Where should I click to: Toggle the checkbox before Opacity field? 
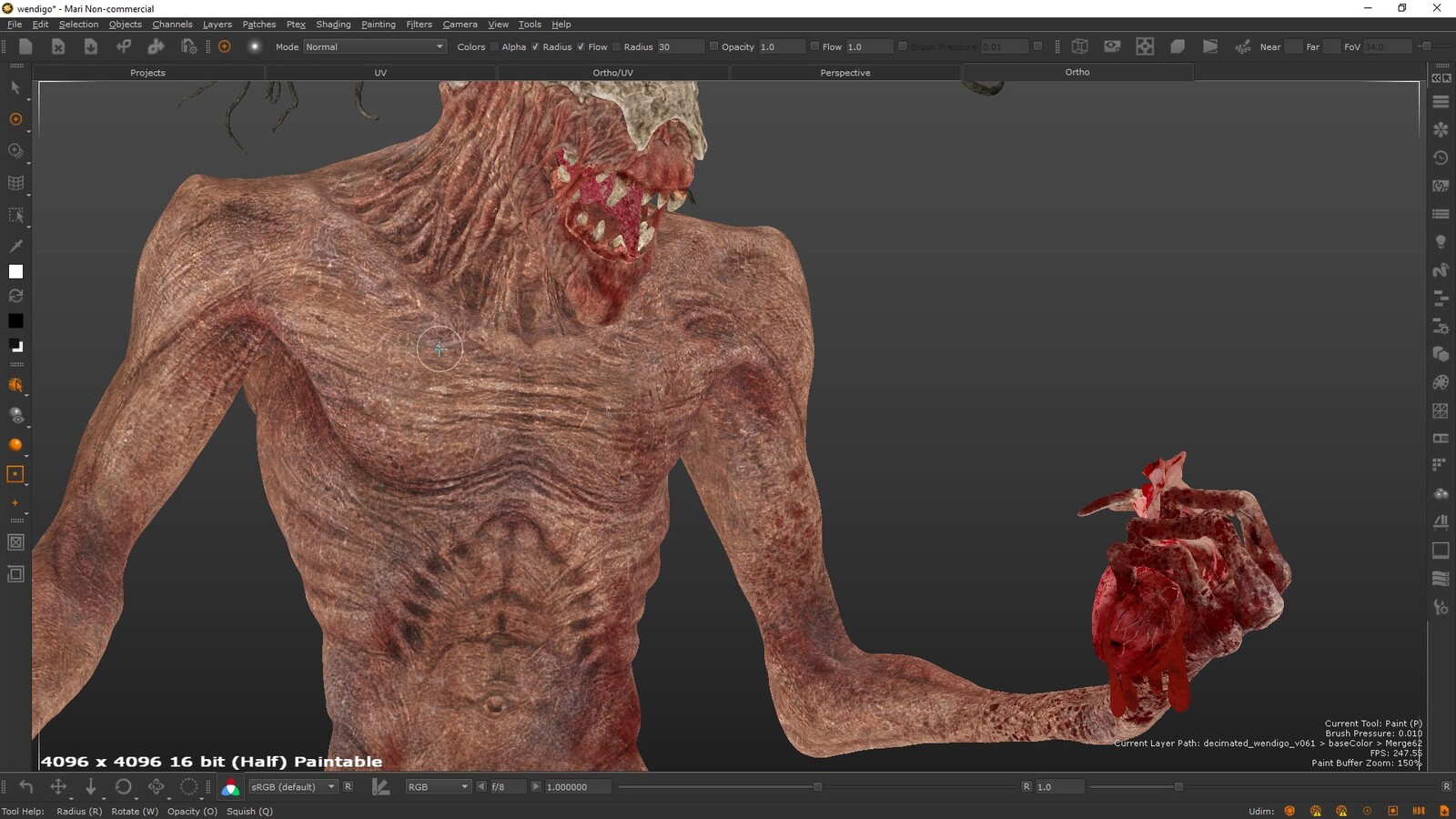[x=713, y=46]
